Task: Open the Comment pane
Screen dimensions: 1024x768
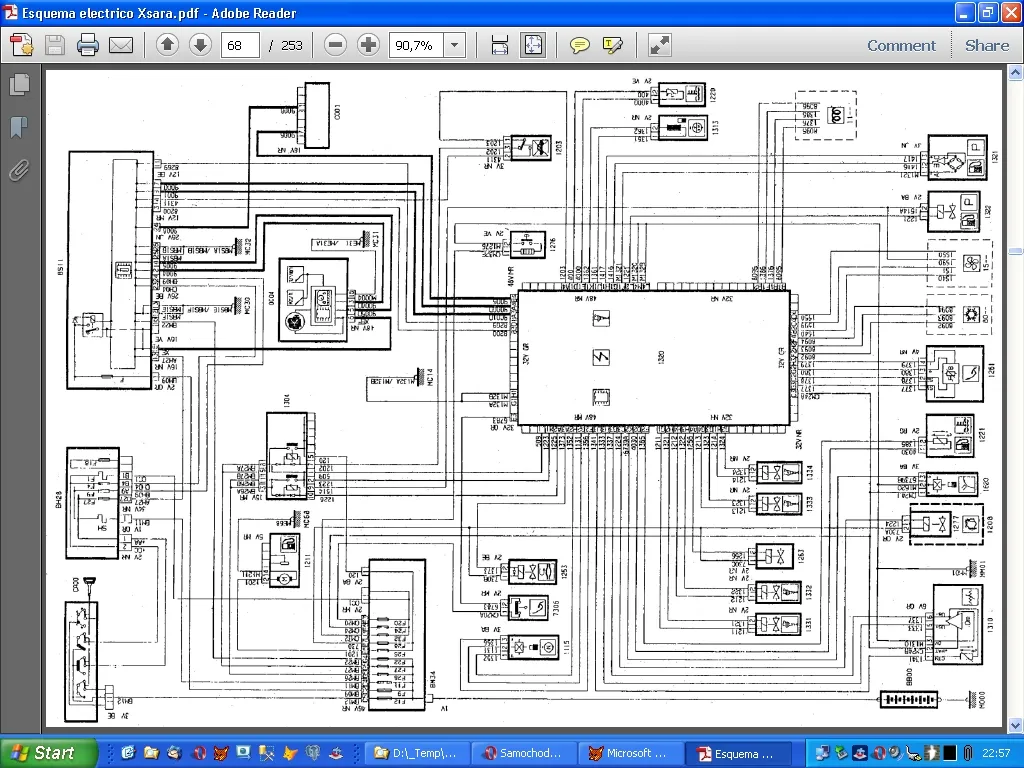Action: [901, 45]
